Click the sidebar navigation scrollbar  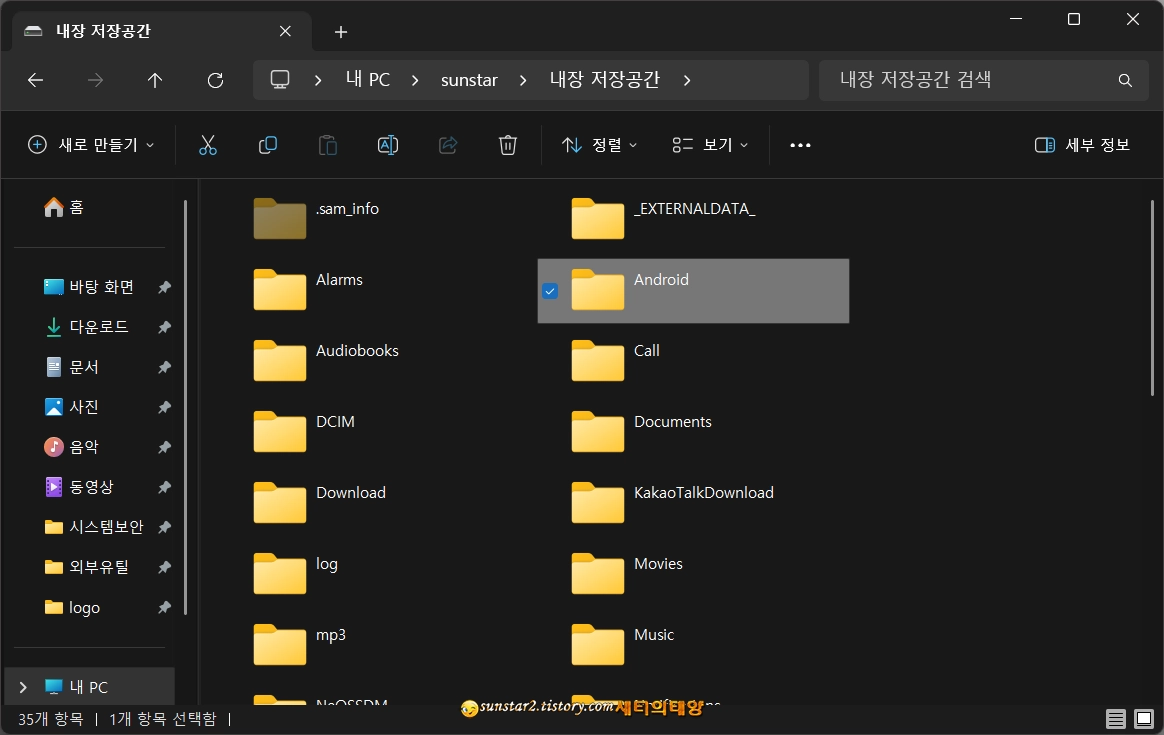tap(185, 407)
